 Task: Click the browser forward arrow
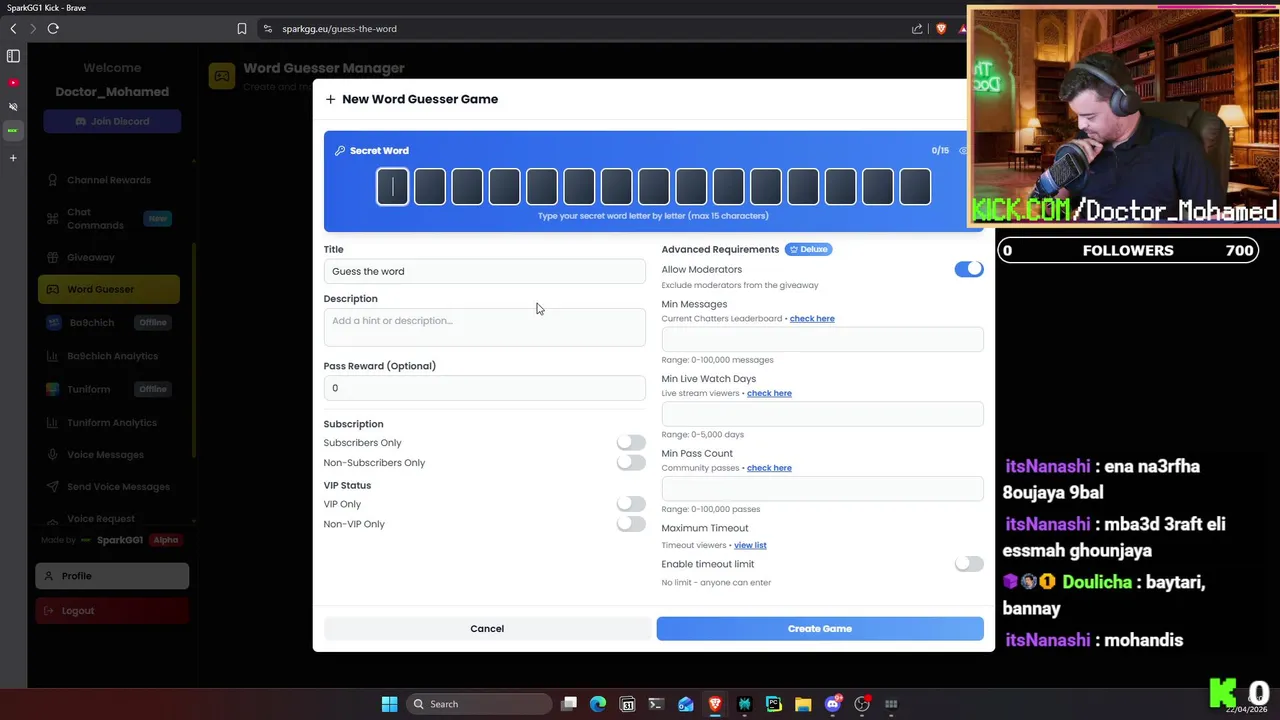[32, 29]
